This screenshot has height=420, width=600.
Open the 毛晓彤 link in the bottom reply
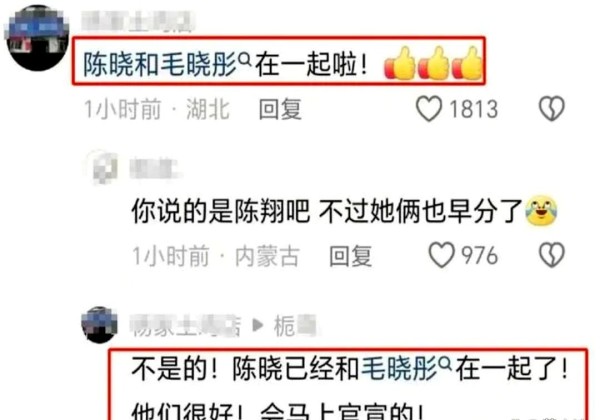pyautogui.click(x=399, y=369)
